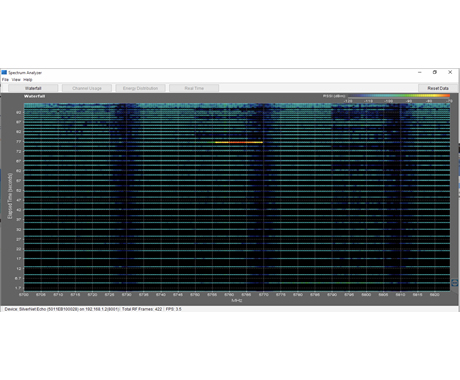Image resolution: width=460 pixels, height=380 pixels.
Task: Click the Total RF Frames status text
Action: point(142,309)
